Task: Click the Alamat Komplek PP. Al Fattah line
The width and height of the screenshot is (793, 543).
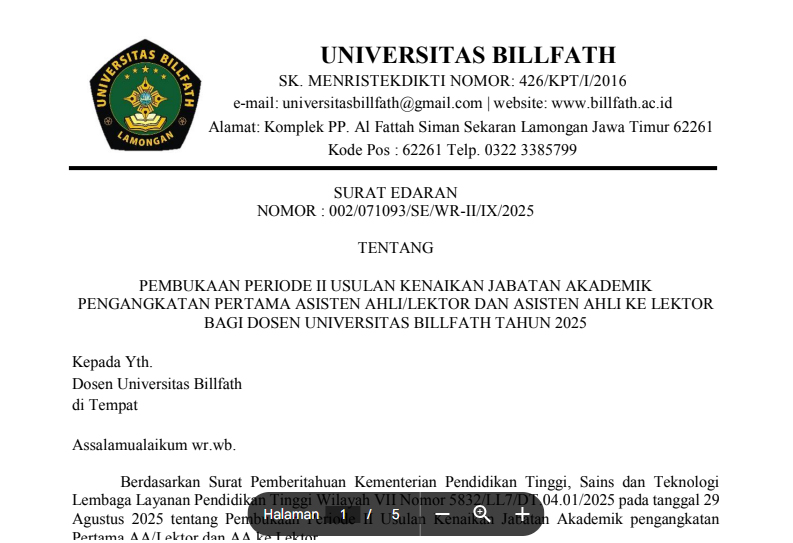Action: tap(460, 127)
